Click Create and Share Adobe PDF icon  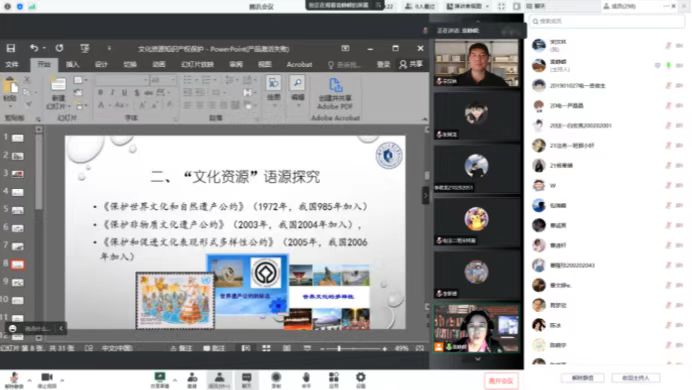(335, 94)
